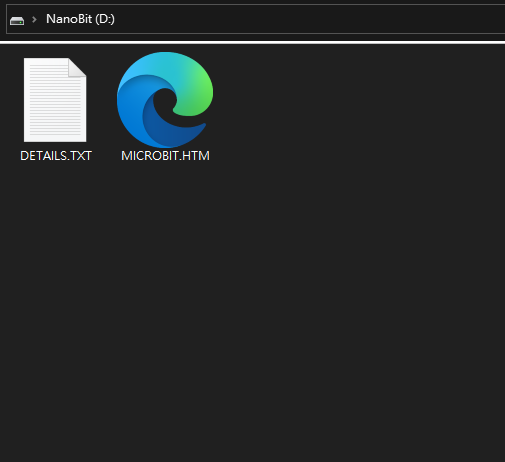The height and width of the screenshot is (462, 505).
Task: Click the MICROBIT.HTM file name label
Action: pos(165,156)
